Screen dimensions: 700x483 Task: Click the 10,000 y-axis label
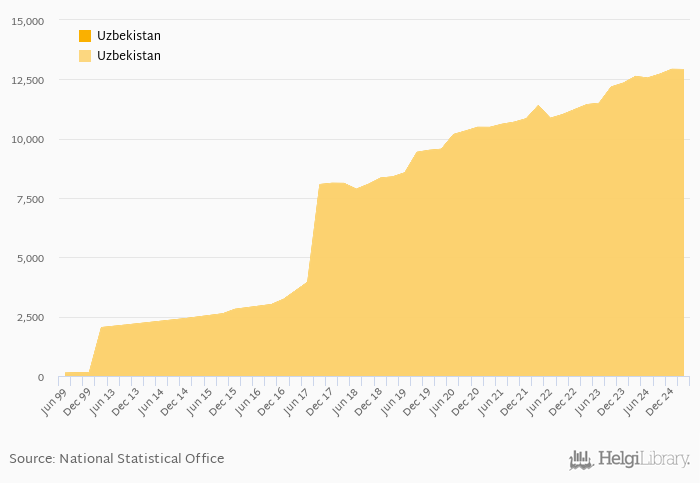pos(26,140)
